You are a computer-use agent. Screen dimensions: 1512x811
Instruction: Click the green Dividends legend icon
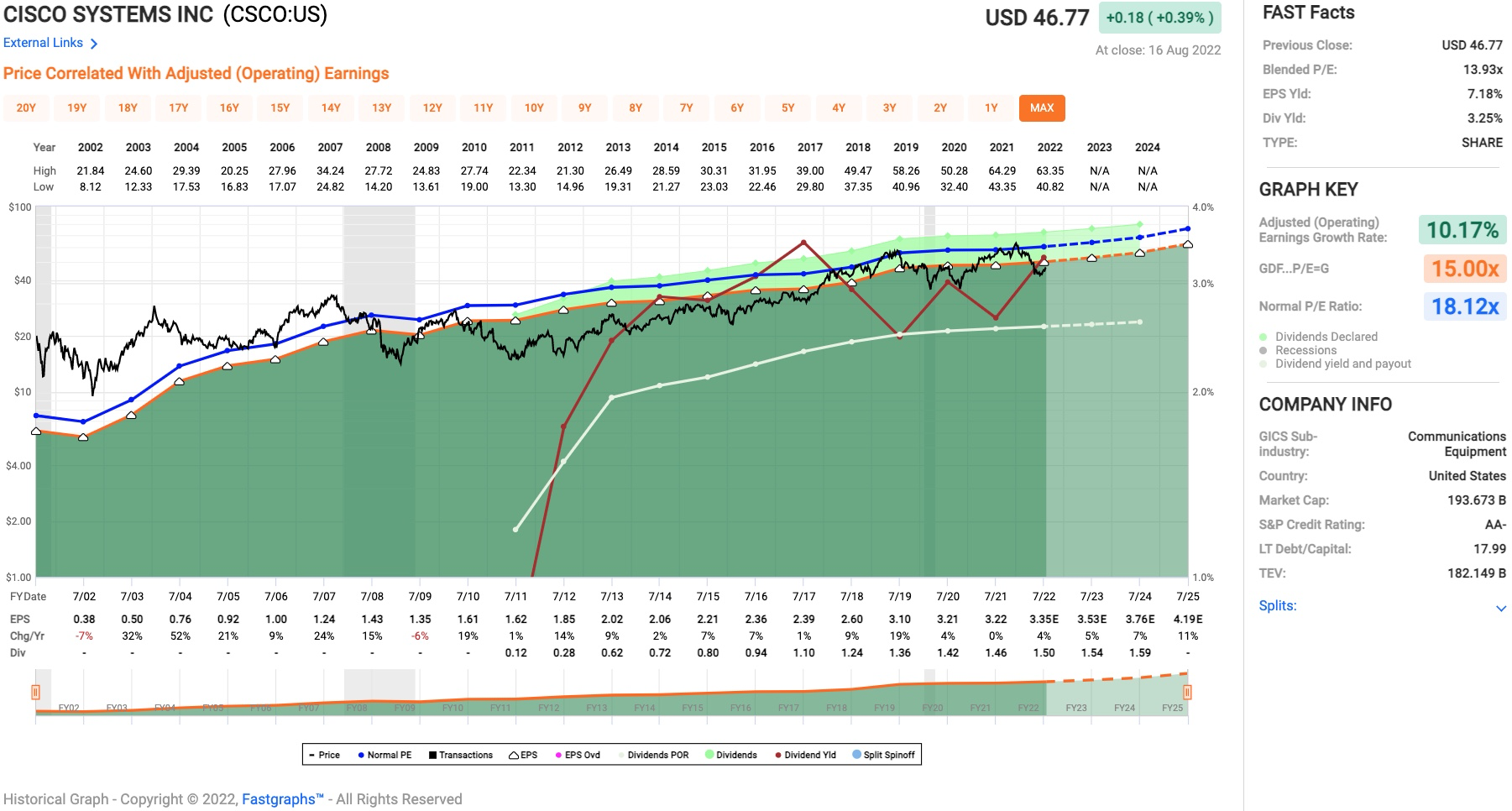(709, 755)
